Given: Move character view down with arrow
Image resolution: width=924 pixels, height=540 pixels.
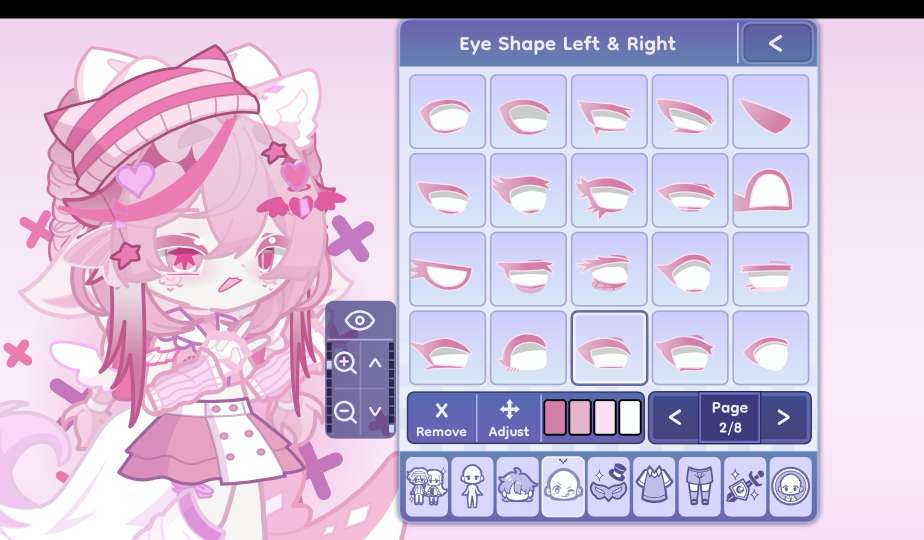Looking at the screenshot, I should click(375, 411).
